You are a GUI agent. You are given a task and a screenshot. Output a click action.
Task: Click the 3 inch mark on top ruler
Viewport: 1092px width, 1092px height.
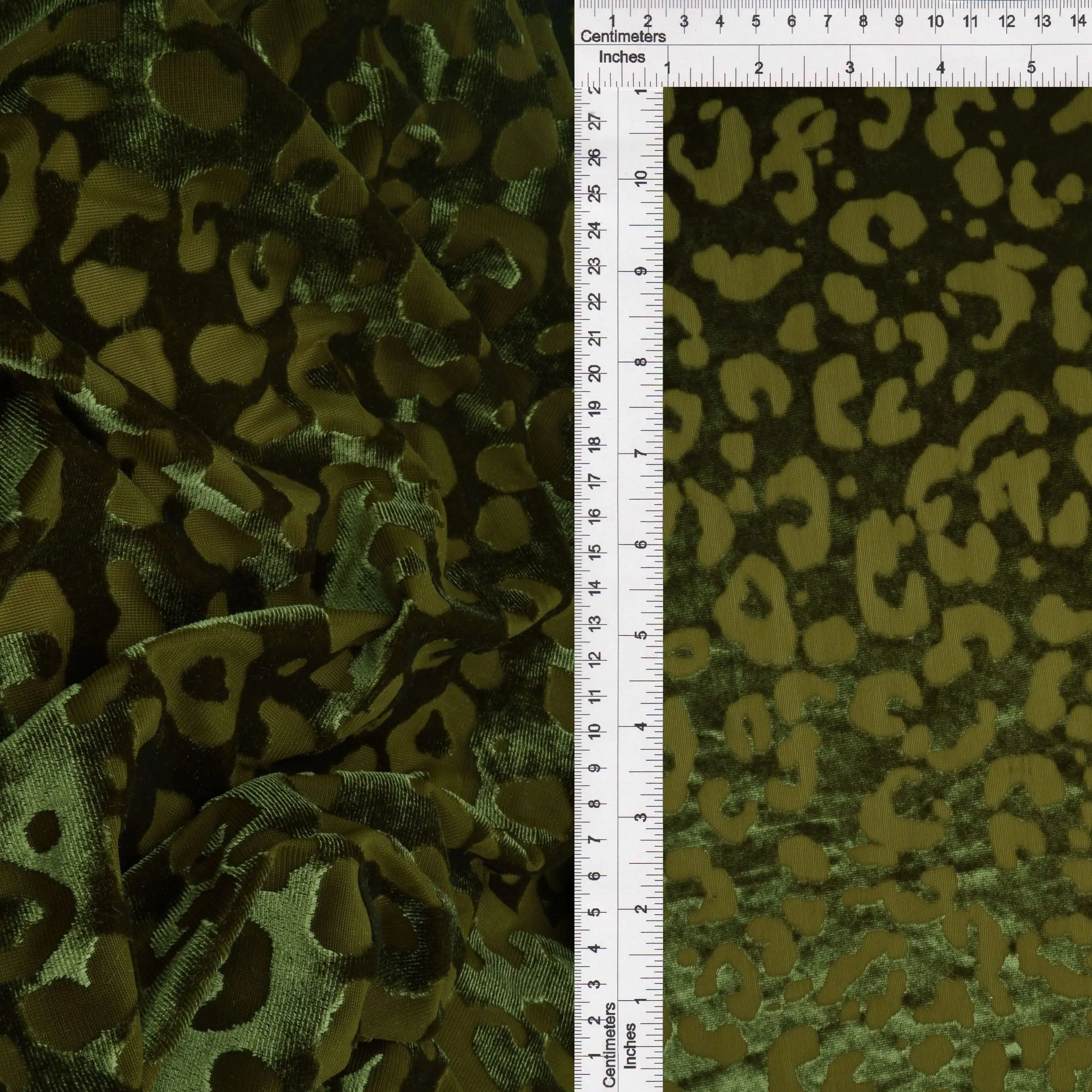click(x=850, y=67)
